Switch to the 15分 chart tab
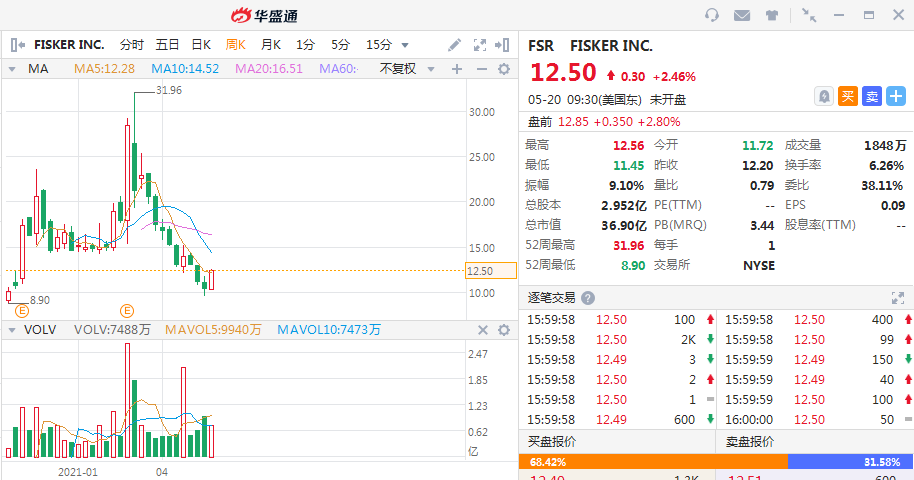 tap(379, 45)
